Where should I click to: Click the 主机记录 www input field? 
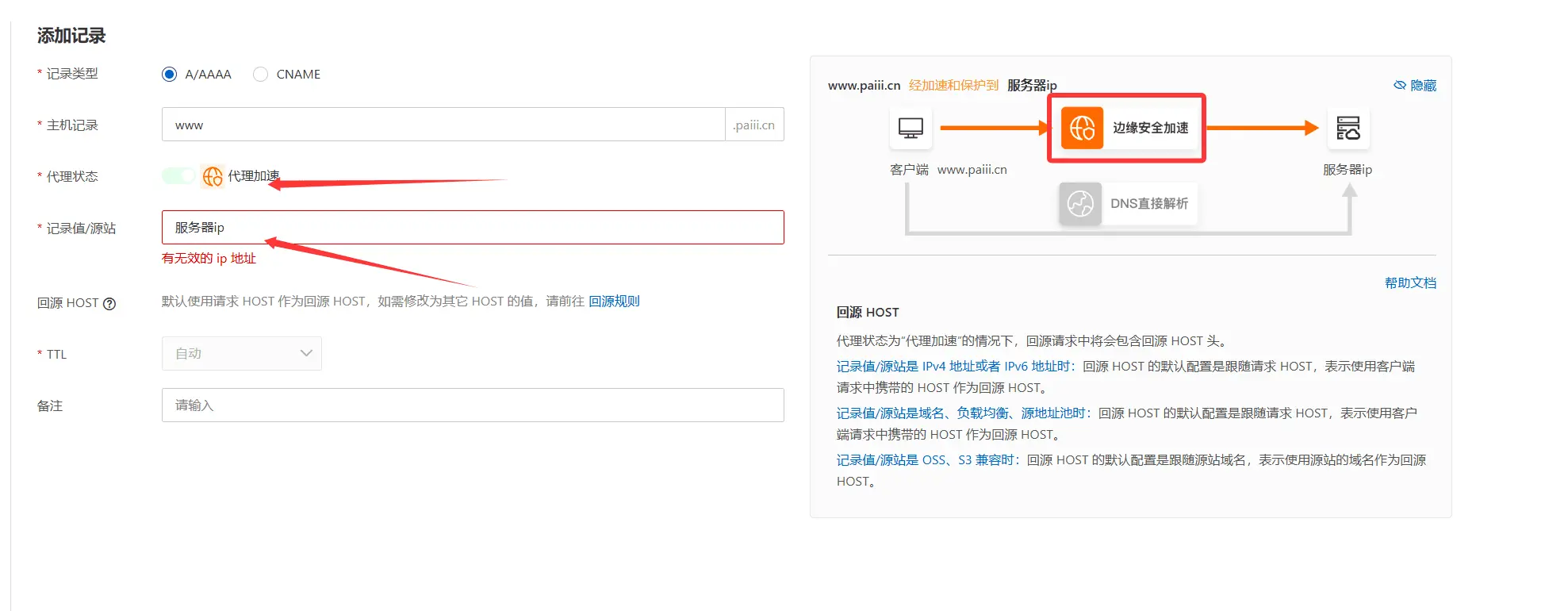[x=443, y=125]
